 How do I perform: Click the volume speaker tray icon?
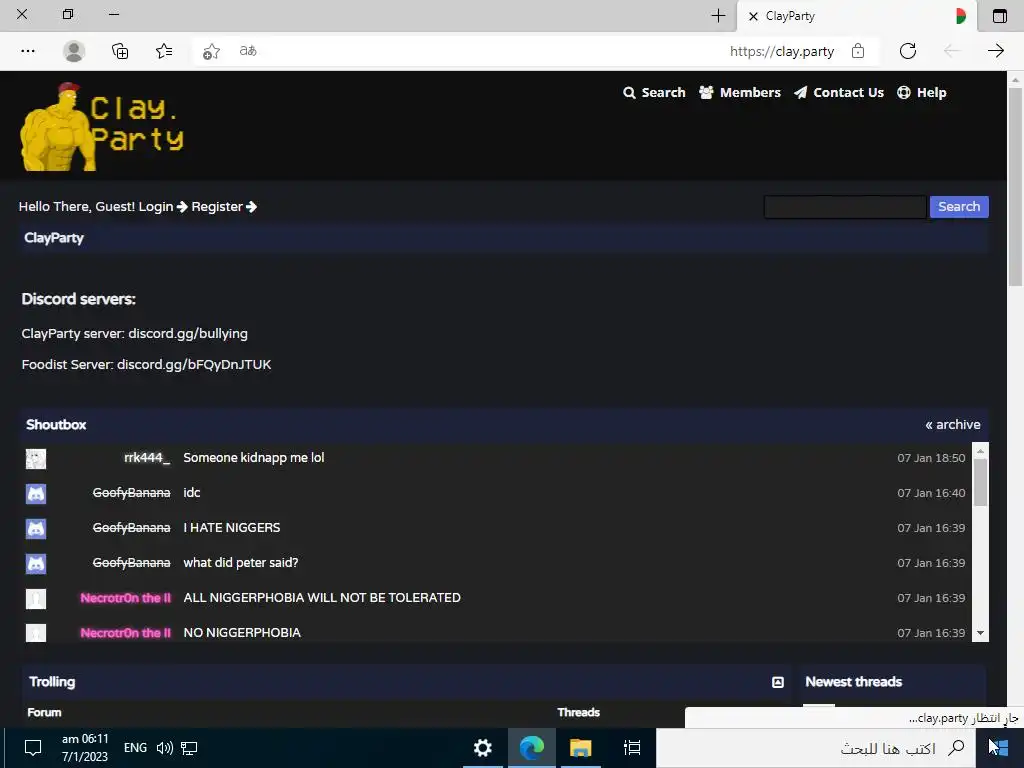point(165,748)
